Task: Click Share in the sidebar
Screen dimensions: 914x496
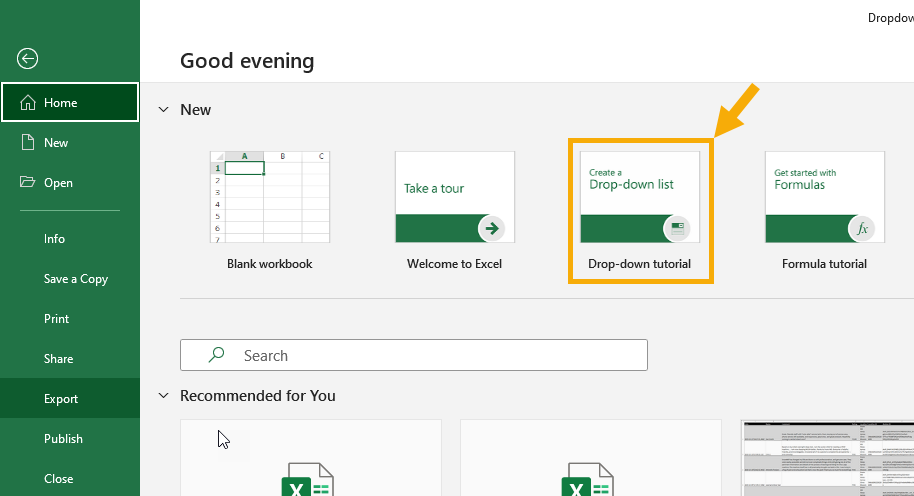Action: pyautogui.click(x=70, y=358)
